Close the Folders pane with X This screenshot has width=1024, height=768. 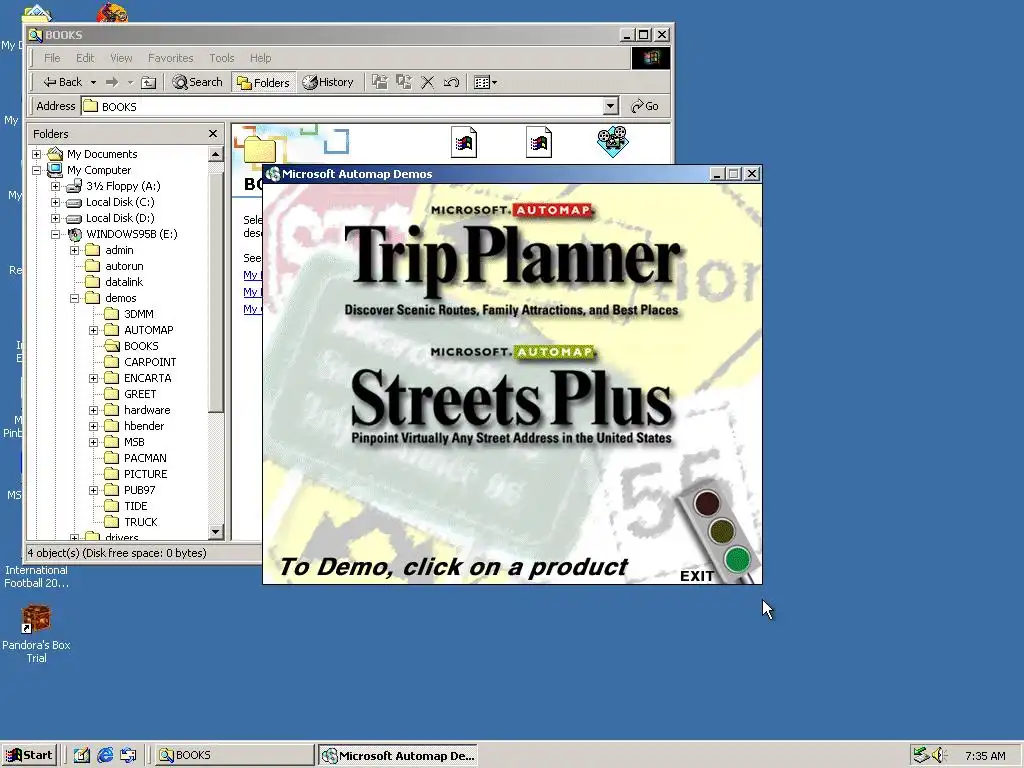(212, 134)
